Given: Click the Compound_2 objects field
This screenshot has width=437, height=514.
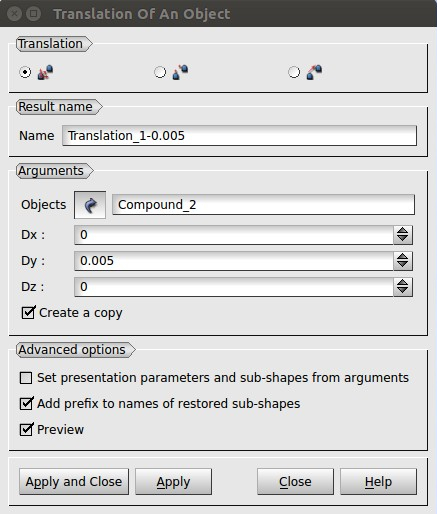Looking at the screenshot, I should pyautogui.click(x=263, y=205).
